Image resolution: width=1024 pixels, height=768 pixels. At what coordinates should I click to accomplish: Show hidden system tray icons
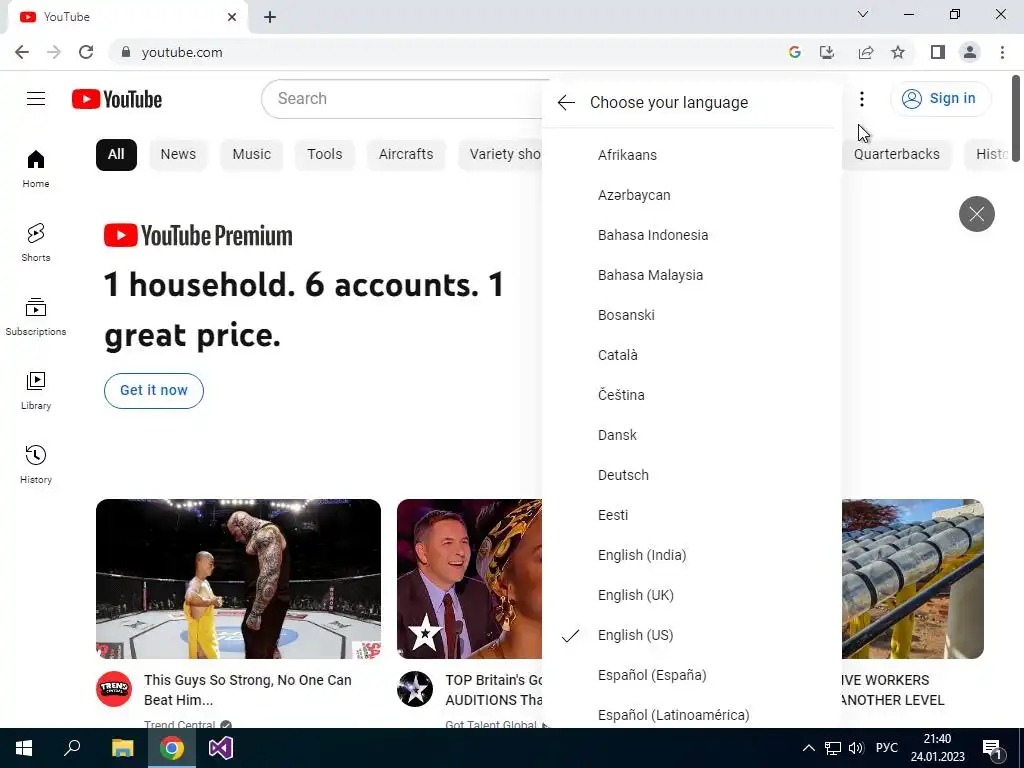click(x=808, y=748)
